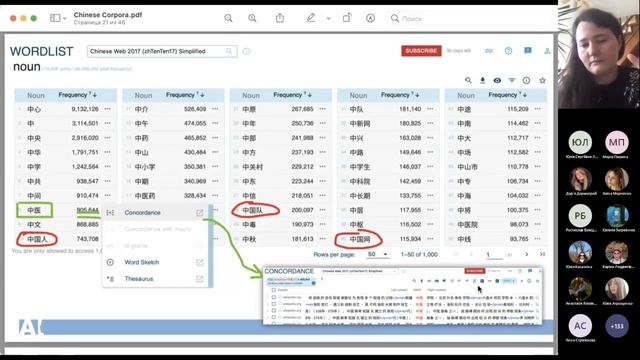Screen dimensions: 640x360
Task: Open the three-dot menu for 中国队
Action: 323,210
